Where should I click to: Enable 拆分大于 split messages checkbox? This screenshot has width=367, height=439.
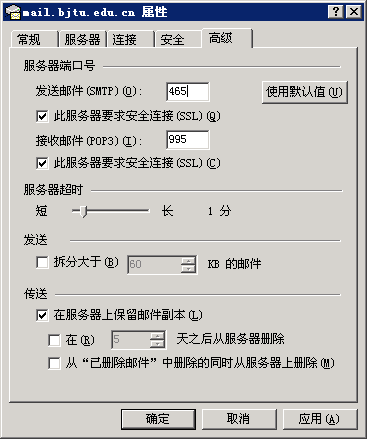pos(42,262)
